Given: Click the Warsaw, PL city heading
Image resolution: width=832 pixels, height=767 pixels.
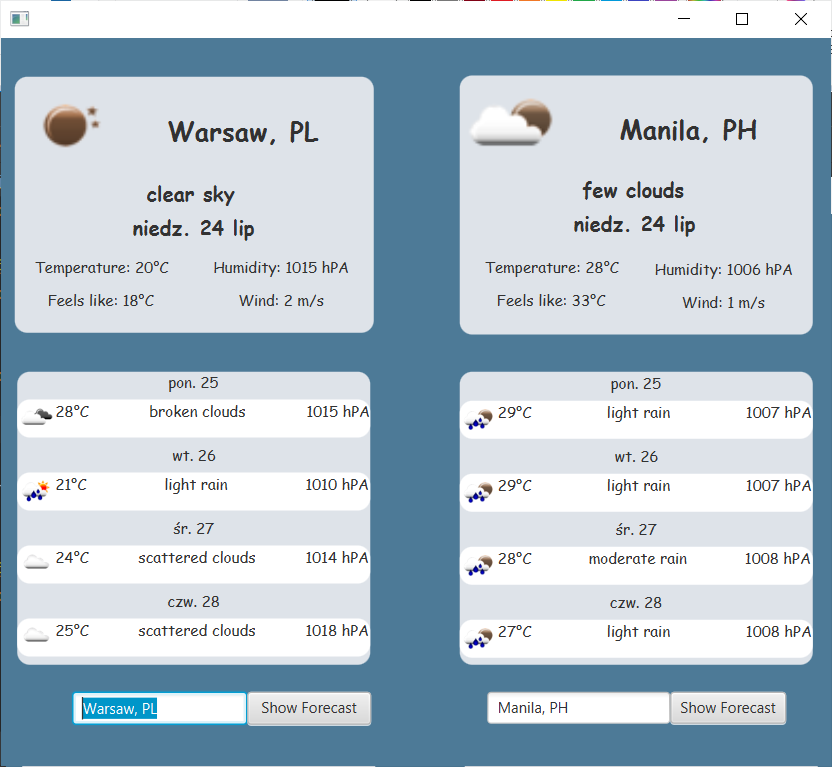Looking at the screenshot, I should [243, 132].
